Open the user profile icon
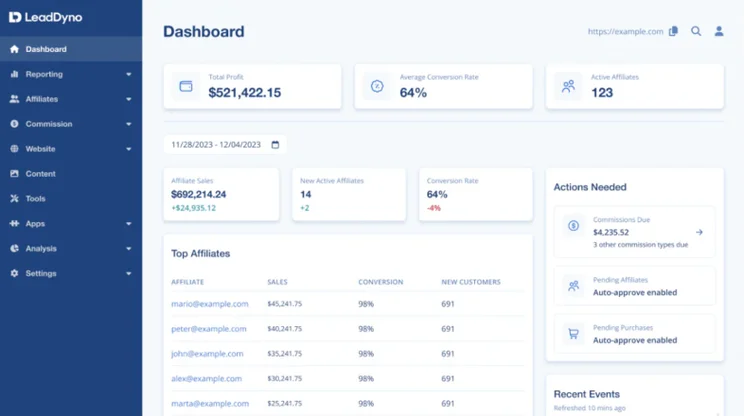This screenshot has width=744, height=416. [x=719, y=31]
